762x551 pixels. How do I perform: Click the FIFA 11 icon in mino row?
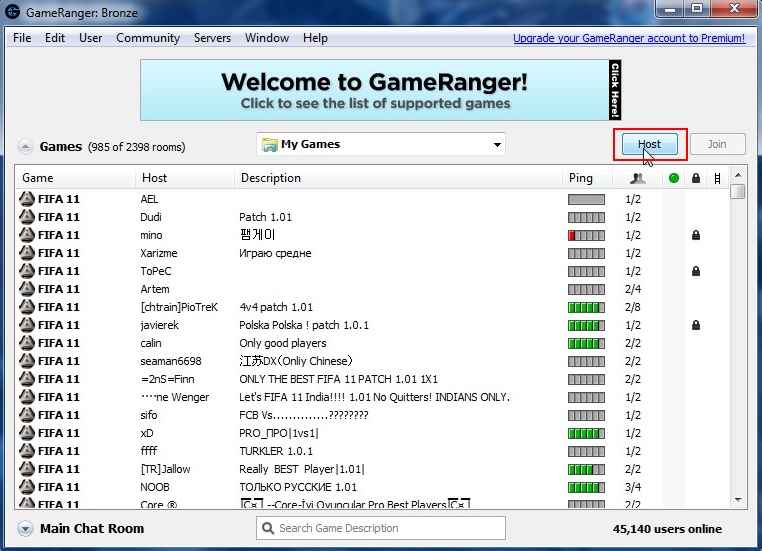(27, 235)
